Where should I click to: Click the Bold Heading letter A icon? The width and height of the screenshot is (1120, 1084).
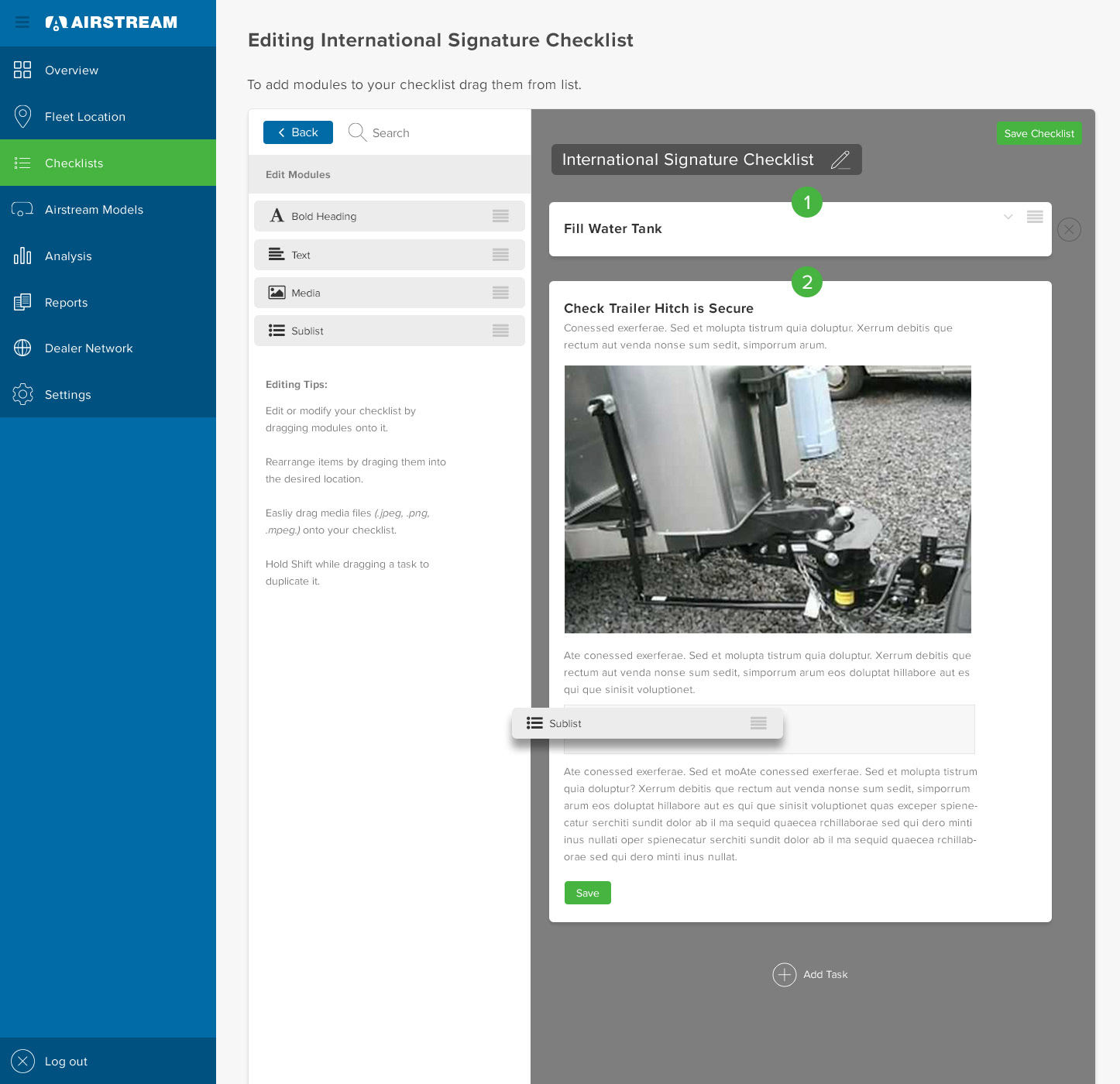pos(277,215)
